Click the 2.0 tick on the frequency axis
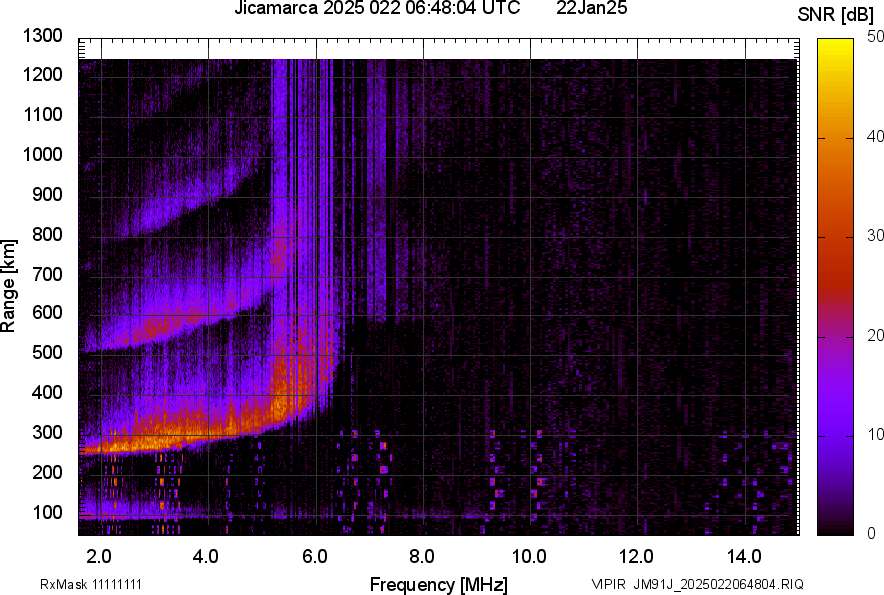This screenshot has width=884, height=595. pyautogui.click(x=99, y=556)
